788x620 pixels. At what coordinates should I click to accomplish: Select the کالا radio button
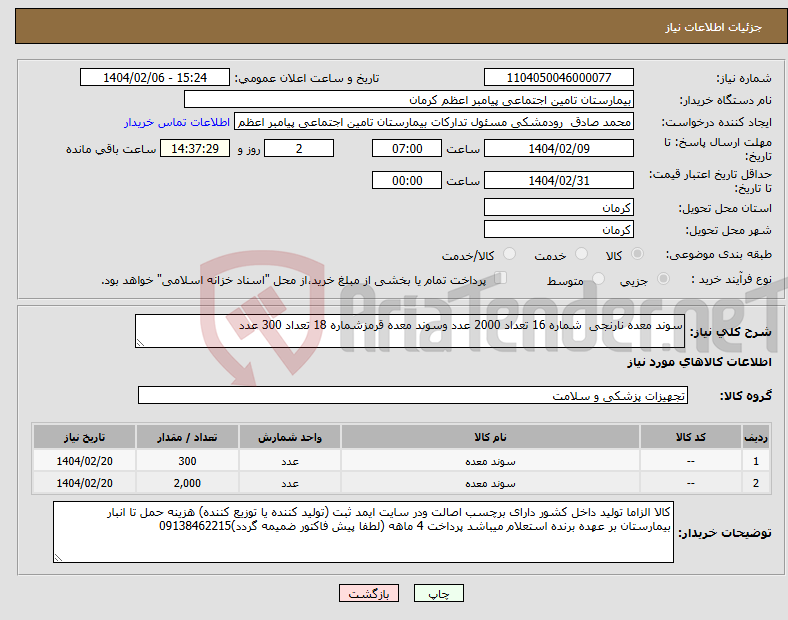637,254
